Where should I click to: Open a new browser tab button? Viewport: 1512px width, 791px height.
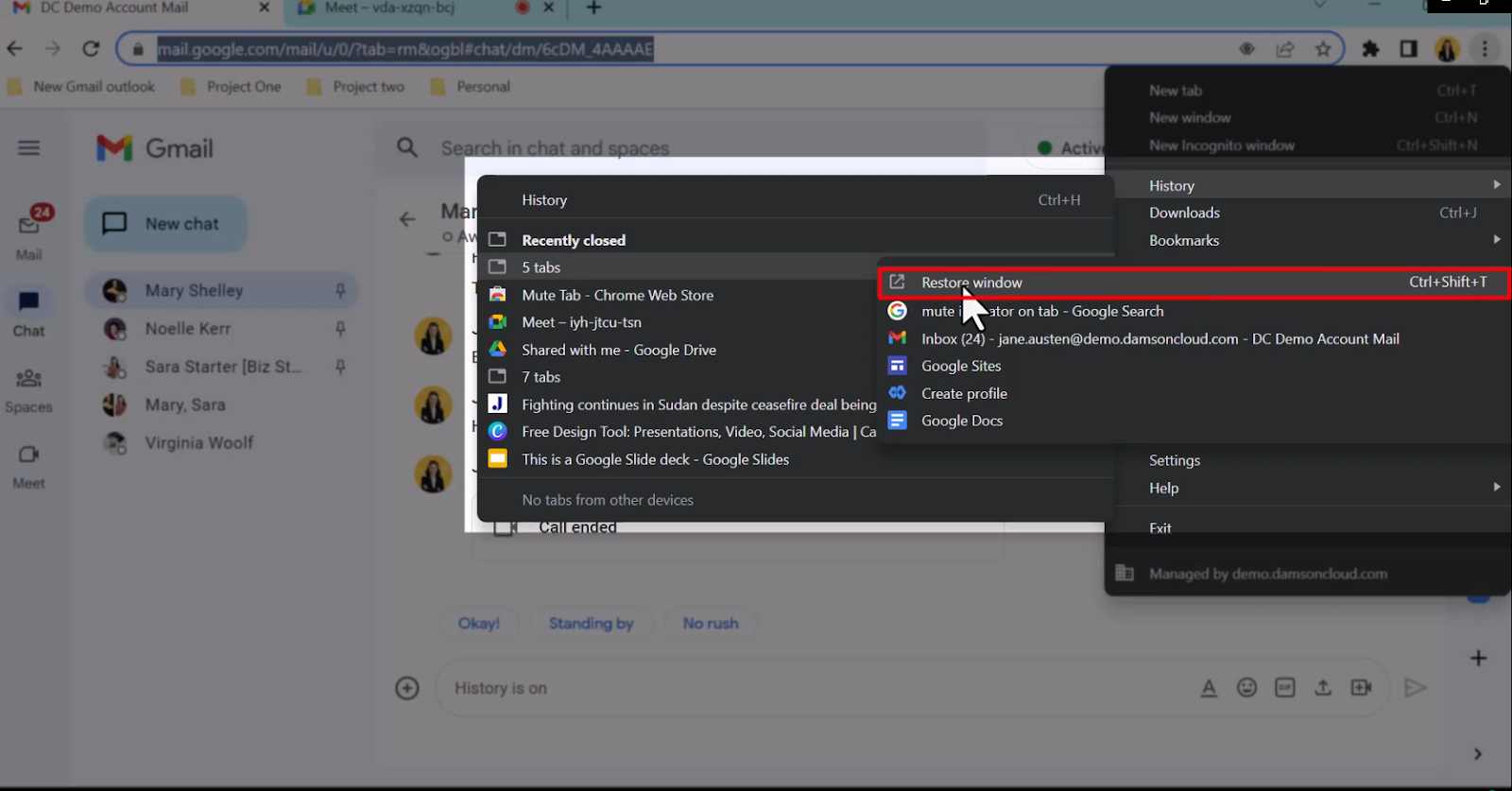[593, 9]
